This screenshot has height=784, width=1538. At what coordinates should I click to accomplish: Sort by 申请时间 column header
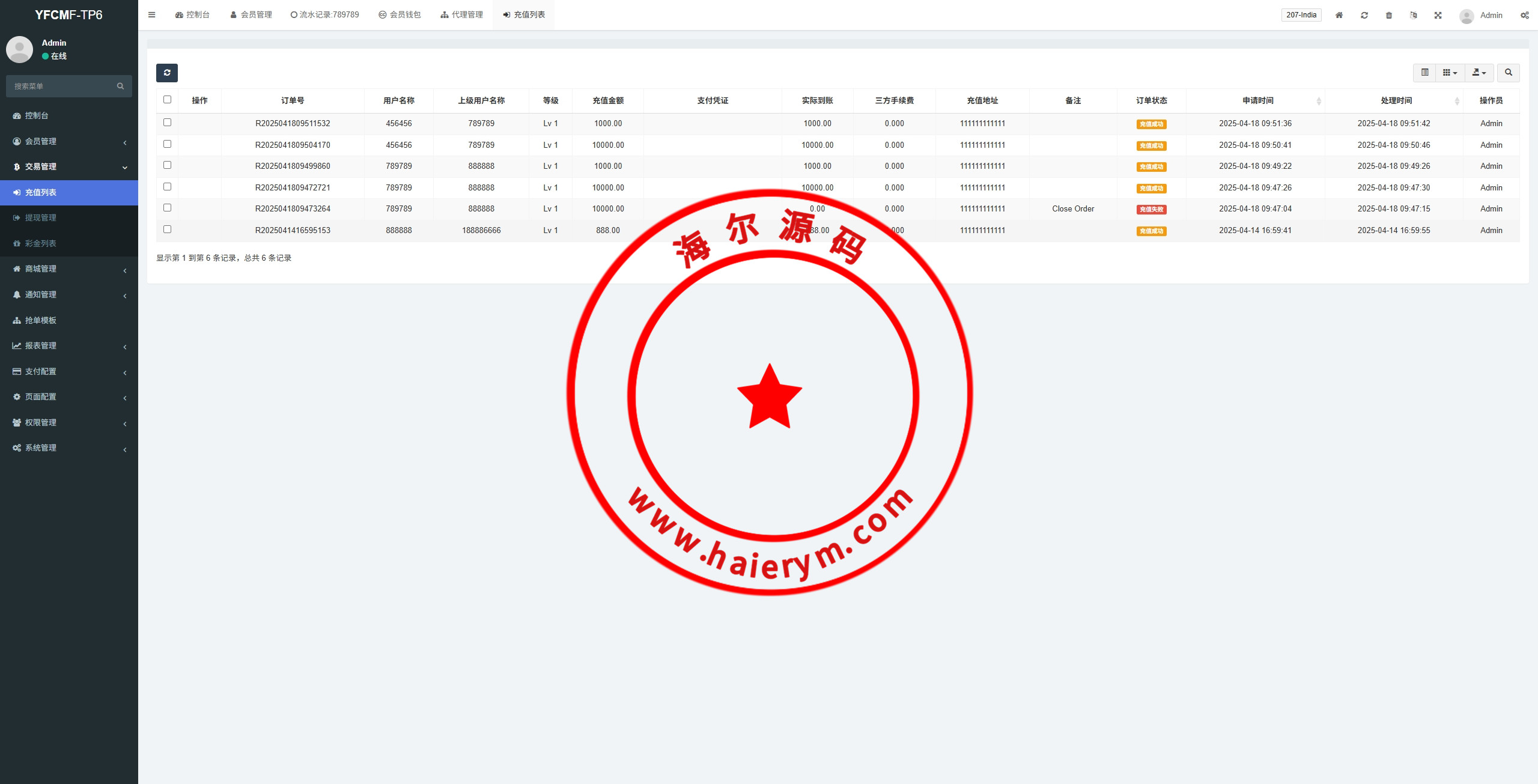pyautogui.click(x=1258, y=100)
